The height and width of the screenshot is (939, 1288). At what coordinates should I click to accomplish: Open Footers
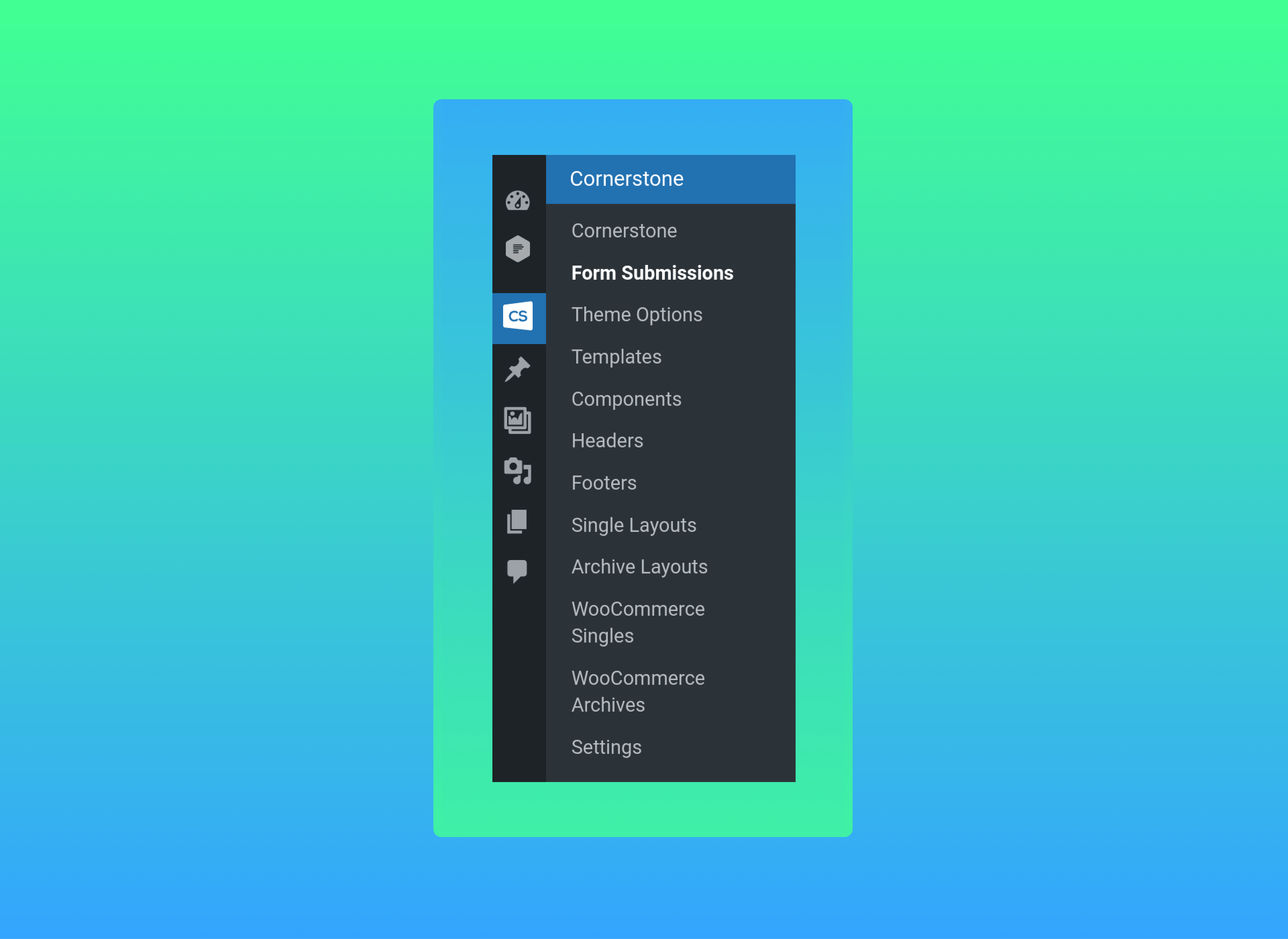pos(604,483)
